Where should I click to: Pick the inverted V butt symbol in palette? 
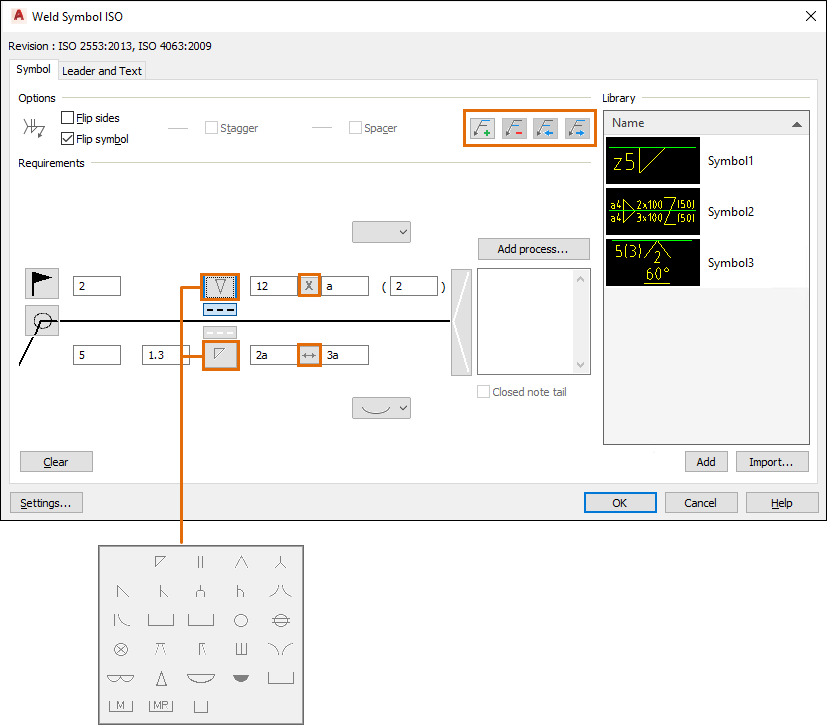tap(241, 562)
